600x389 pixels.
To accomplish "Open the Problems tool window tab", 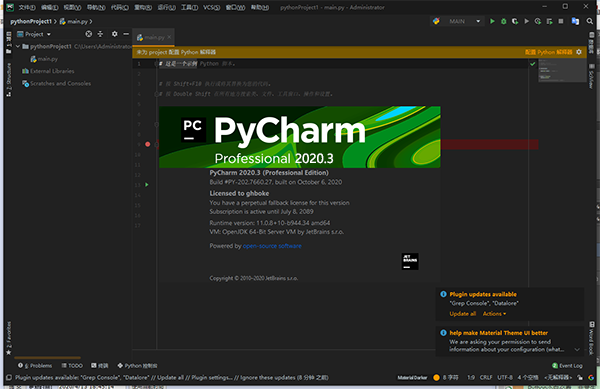I will point(35,366).
